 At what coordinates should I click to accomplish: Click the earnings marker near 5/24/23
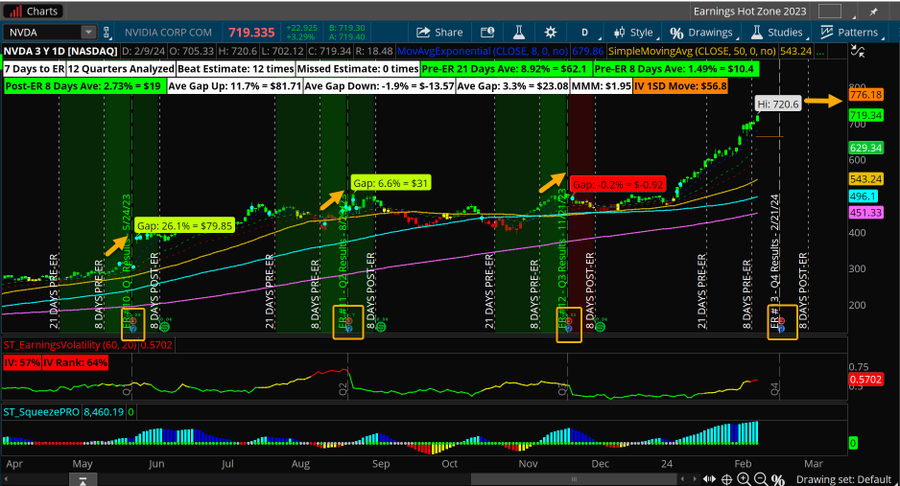(x=130, y=322)
